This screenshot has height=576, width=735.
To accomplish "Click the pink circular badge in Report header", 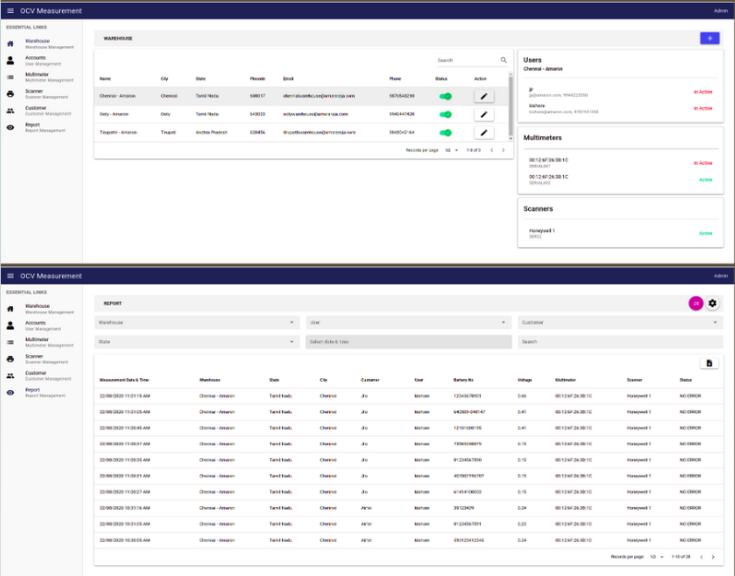I will coord(696,303).
